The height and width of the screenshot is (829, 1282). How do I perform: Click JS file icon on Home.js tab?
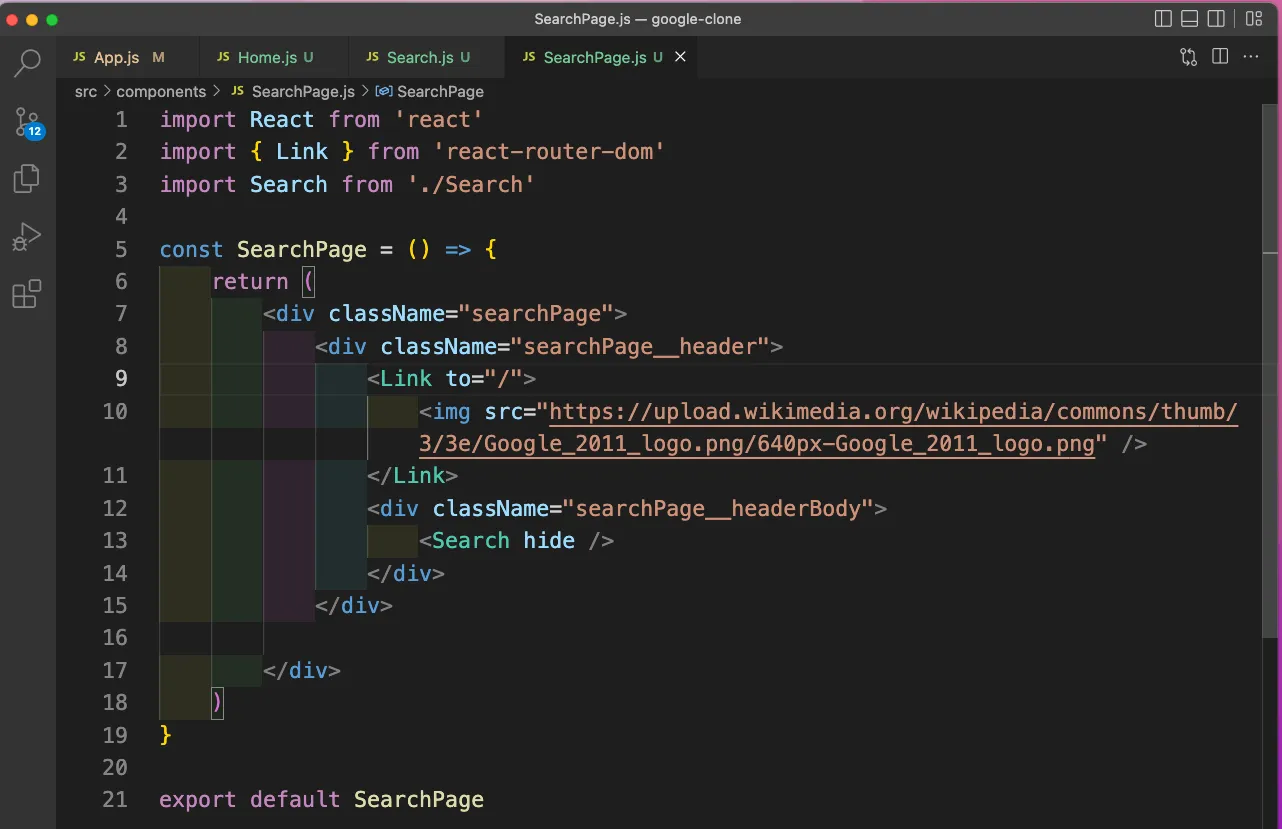224,58
